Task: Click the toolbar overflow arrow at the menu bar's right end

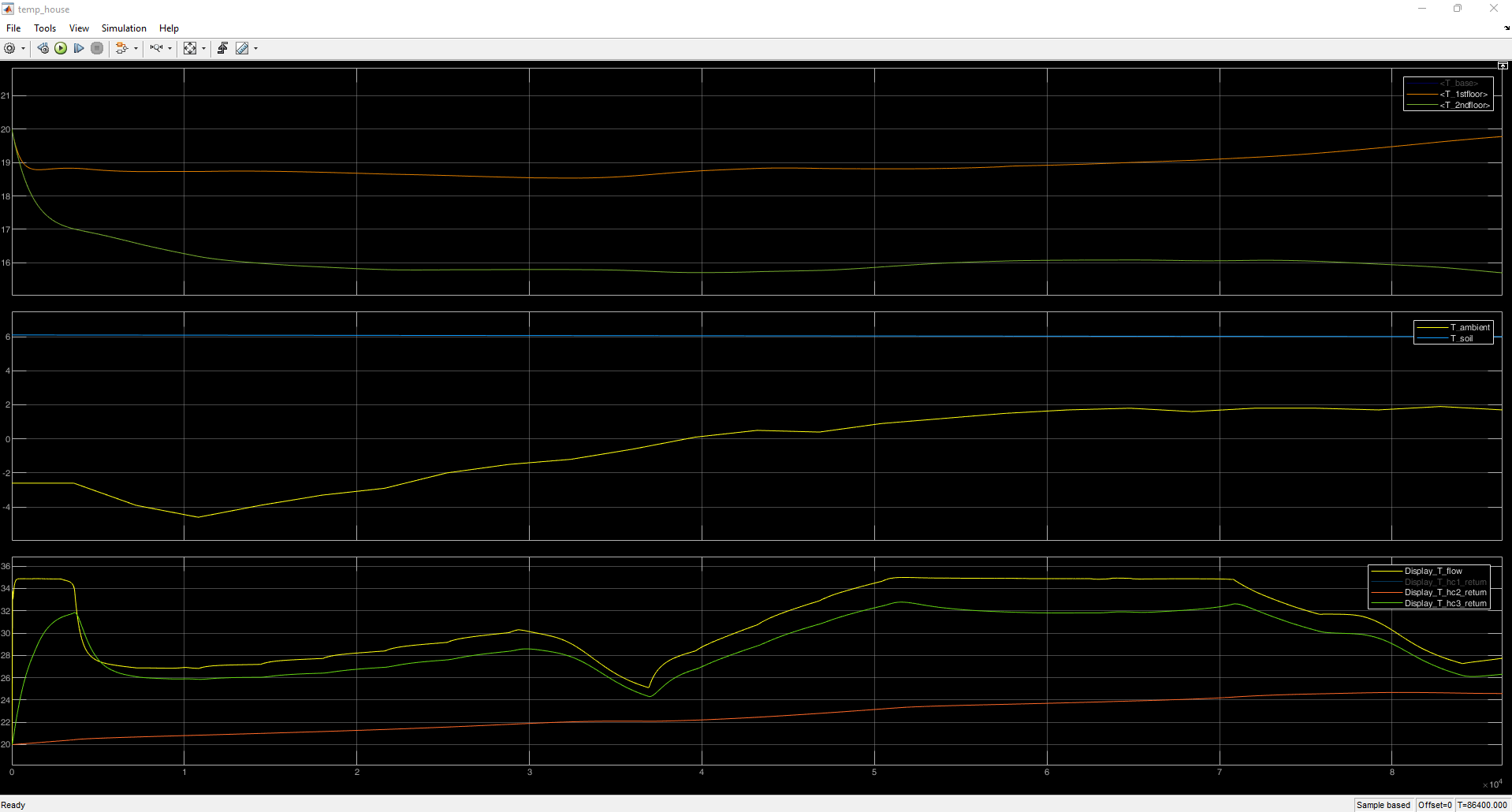Action: pyautogui.click(x=1506, y=28)
